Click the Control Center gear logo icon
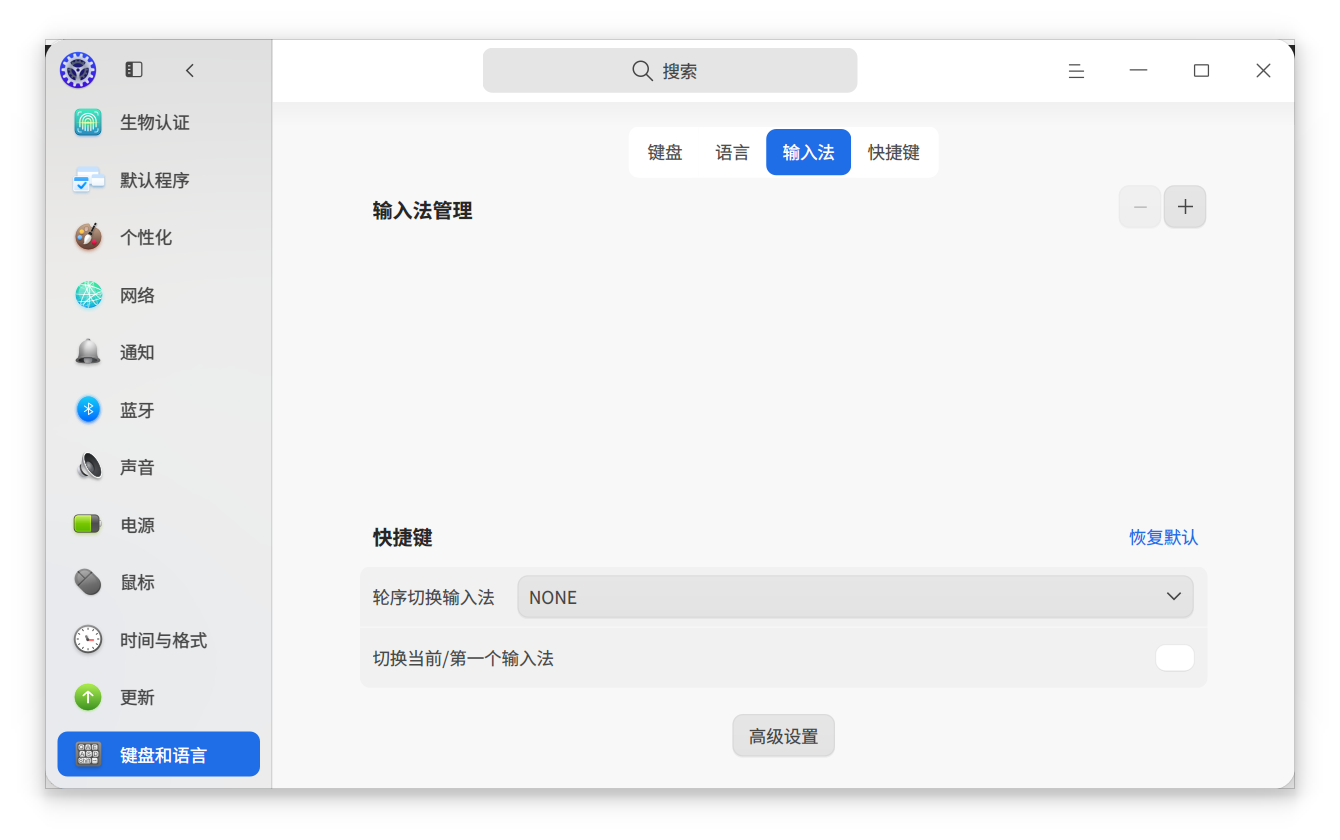Screen dimensions: 1340x840 [78, 70]
